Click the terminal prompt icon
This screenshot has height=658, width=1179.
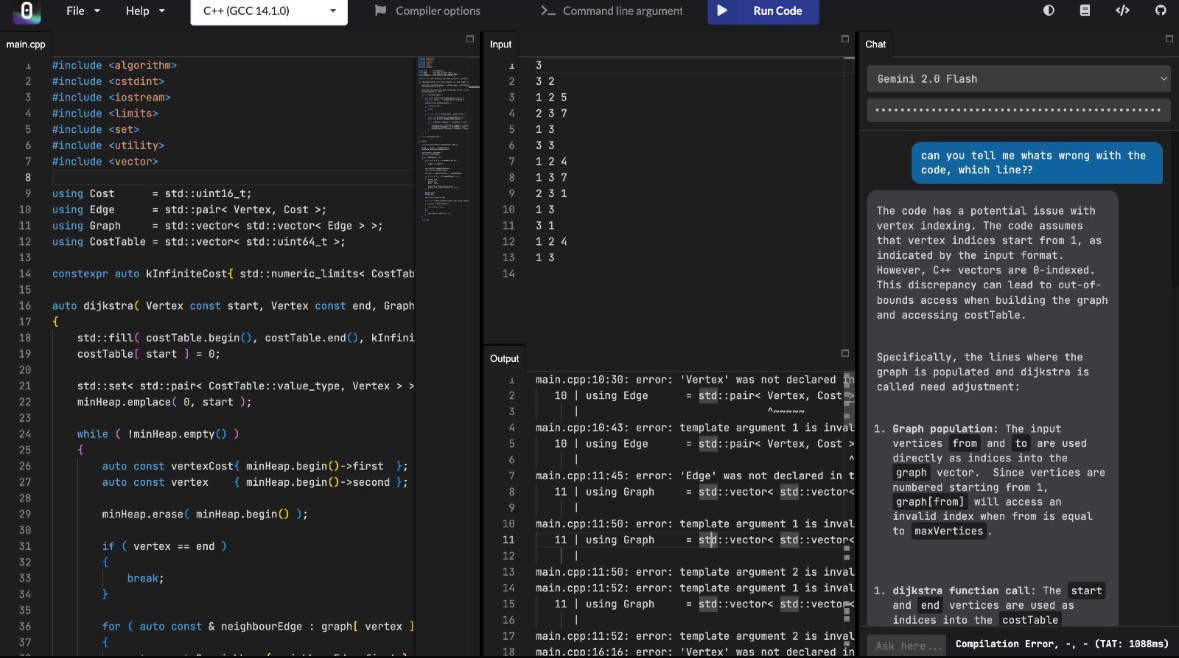[547, 11]
